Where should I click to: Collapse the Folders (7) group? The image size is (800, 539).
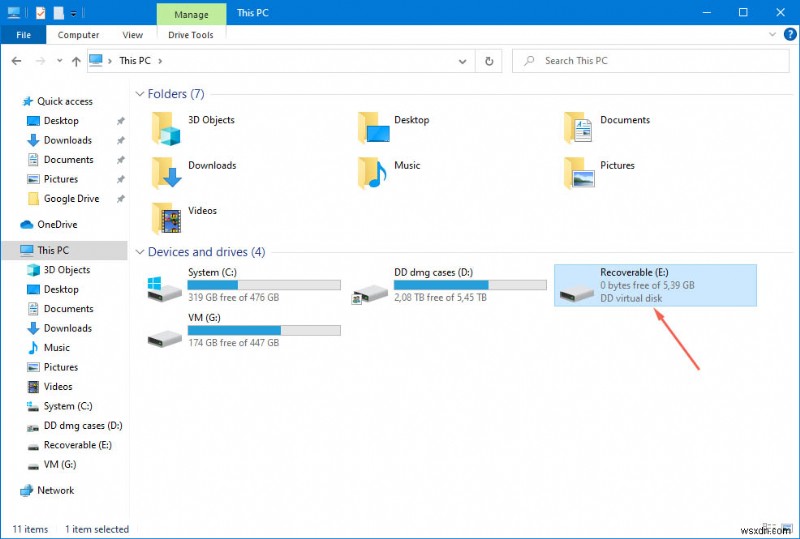(x=139, y=94)
